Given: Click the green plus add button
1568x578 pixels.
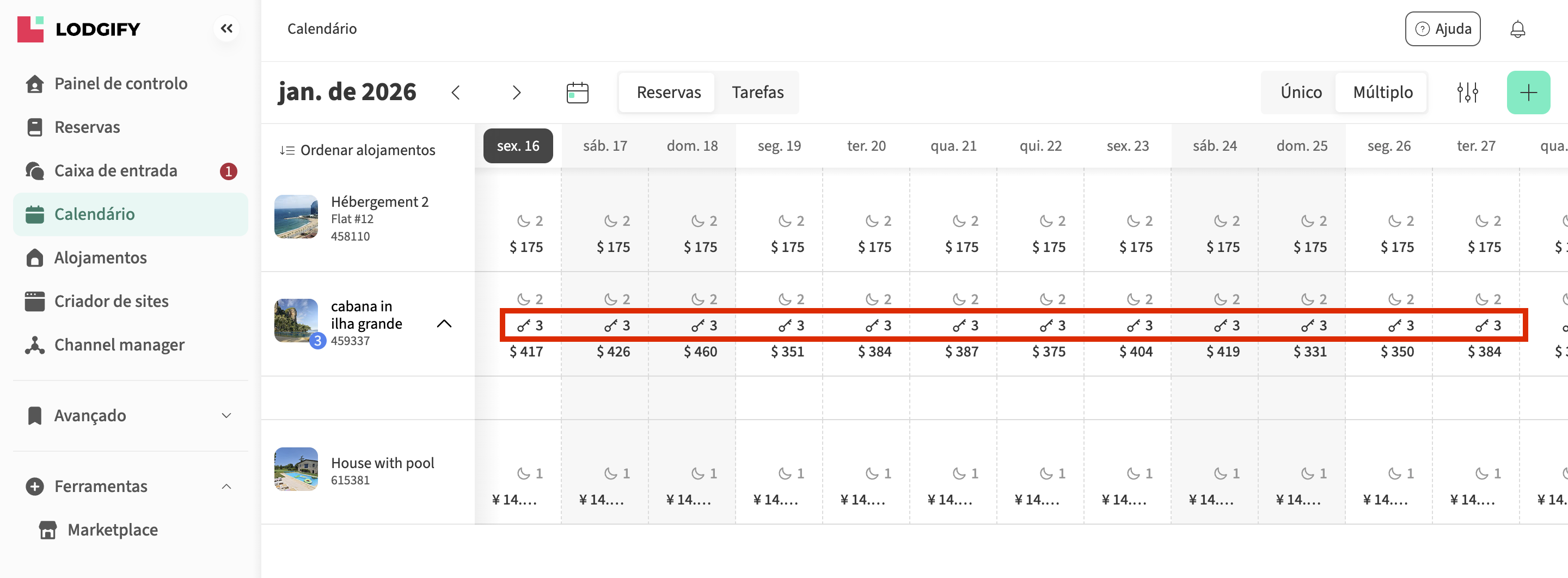Looking at the screenshot, I should 1528,93.
